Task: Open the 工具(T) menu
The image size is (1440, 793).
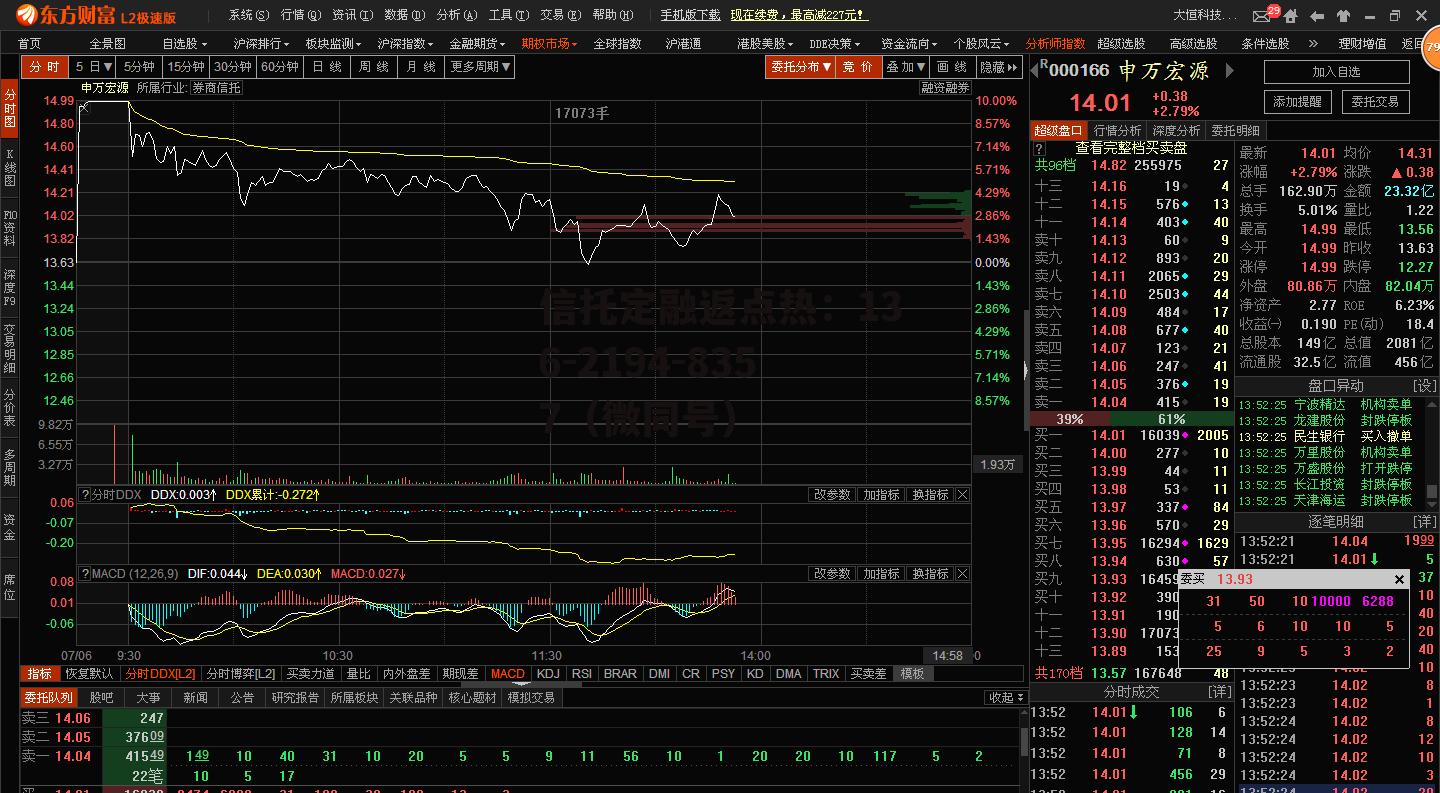Action: tap(509, 15)
